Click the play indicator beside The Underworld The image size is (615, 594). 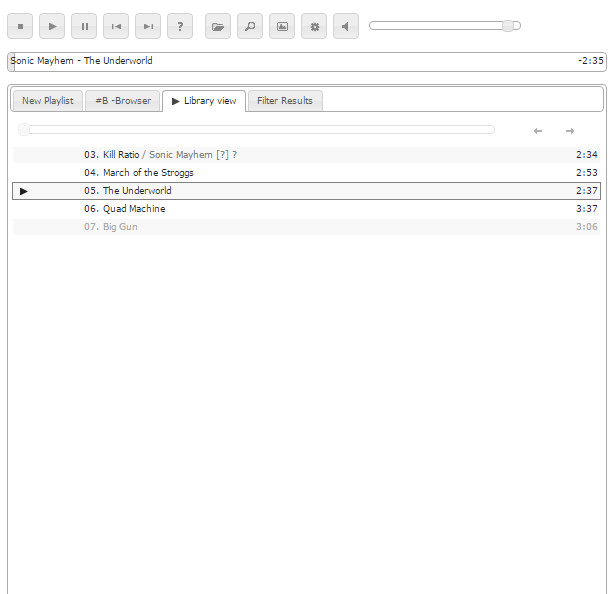[24, 191]
